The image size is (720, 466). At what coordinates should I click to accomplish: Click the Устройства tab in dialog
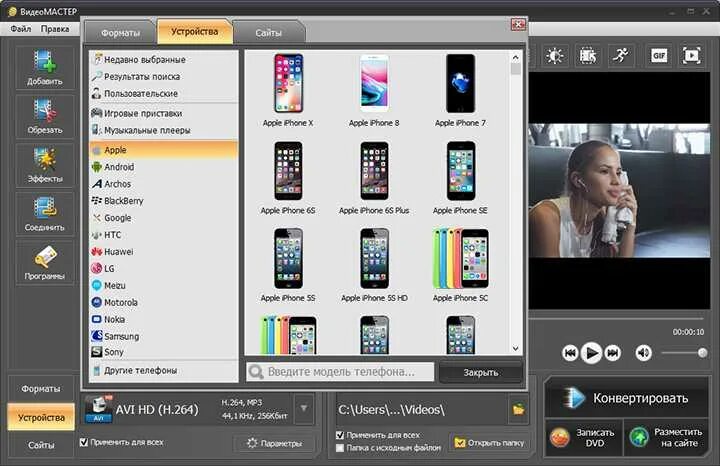coord(195,32)
